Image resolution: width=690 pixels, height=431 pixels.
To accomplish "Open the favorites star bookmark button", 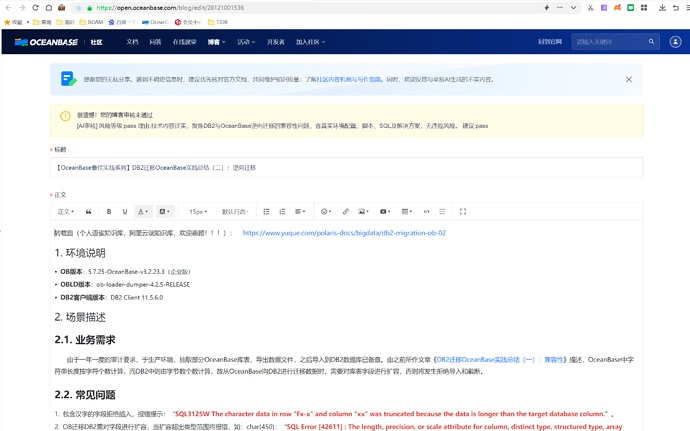I will tap(13, 22).
